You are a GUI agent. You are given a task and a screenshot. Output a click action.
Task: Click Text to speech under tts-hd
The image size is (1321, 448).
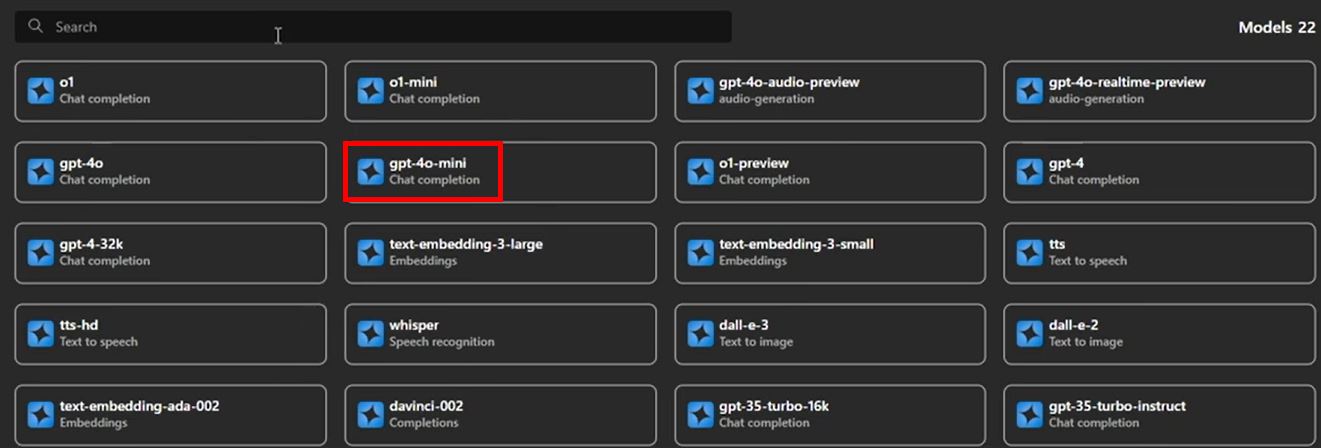98,342
